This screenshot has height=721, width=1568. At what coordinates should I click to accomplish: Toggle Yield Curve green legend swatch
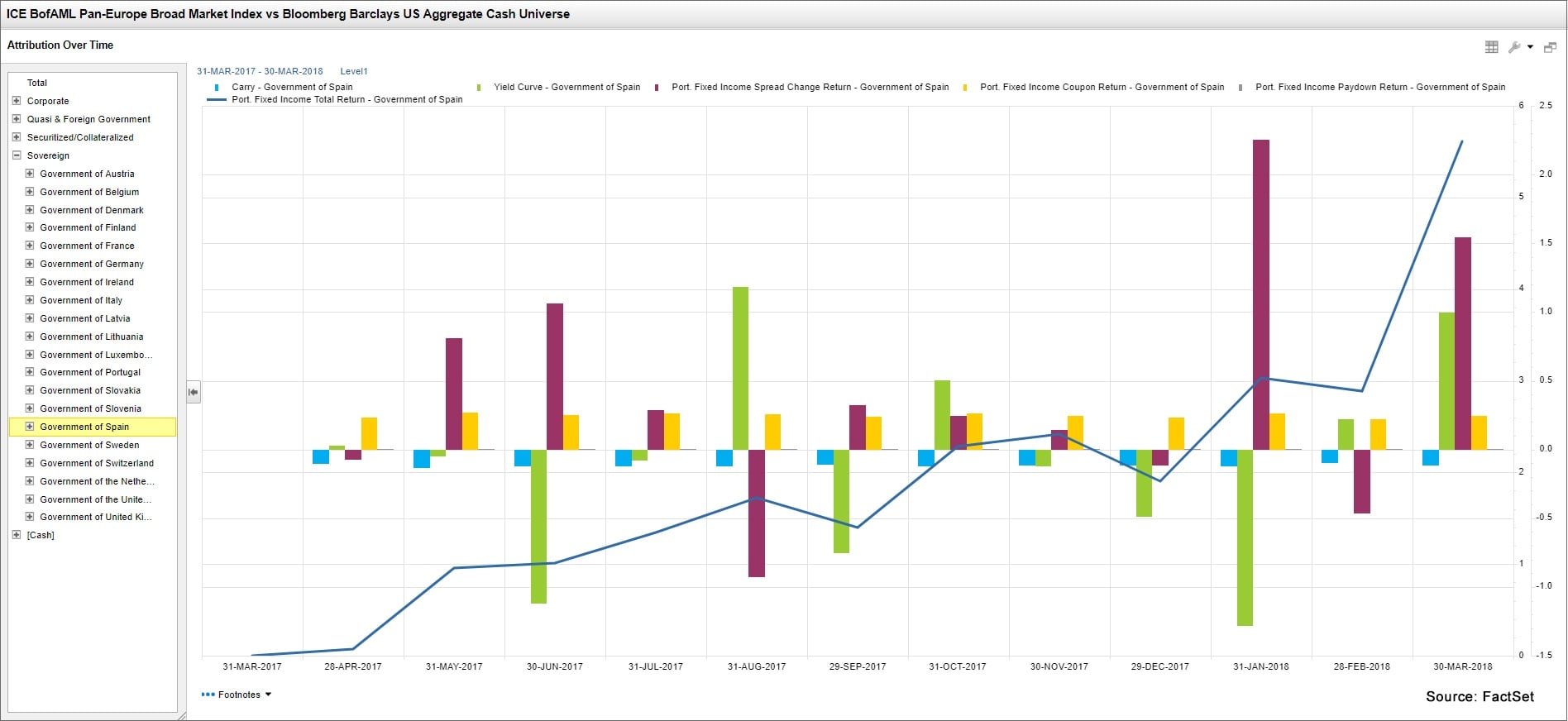pyautogui.click(x=479, y=87)
